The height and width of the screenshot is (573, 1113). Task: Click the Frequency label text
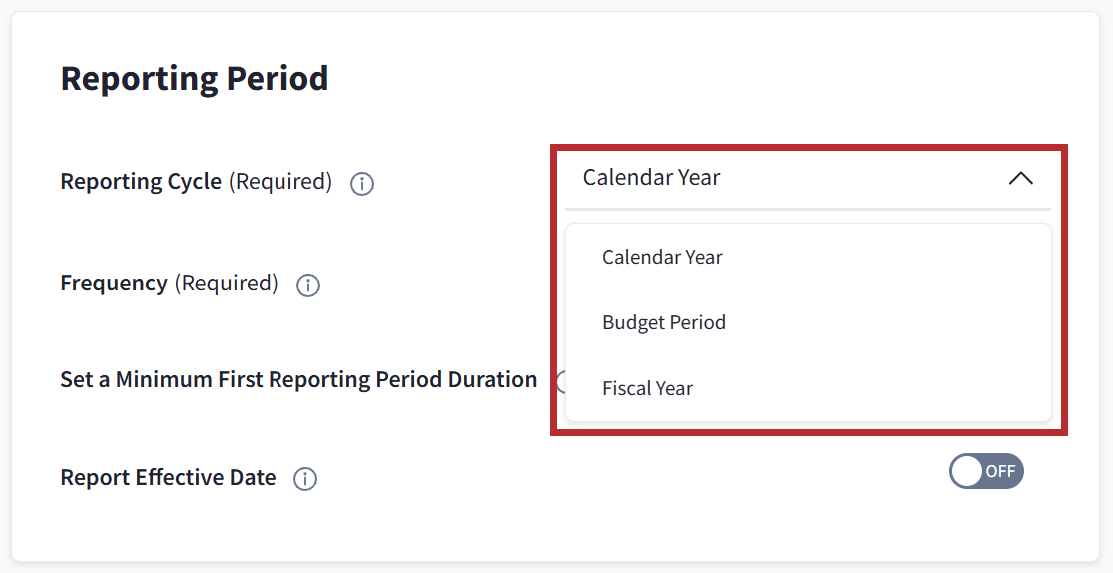(x=114, y=283)
